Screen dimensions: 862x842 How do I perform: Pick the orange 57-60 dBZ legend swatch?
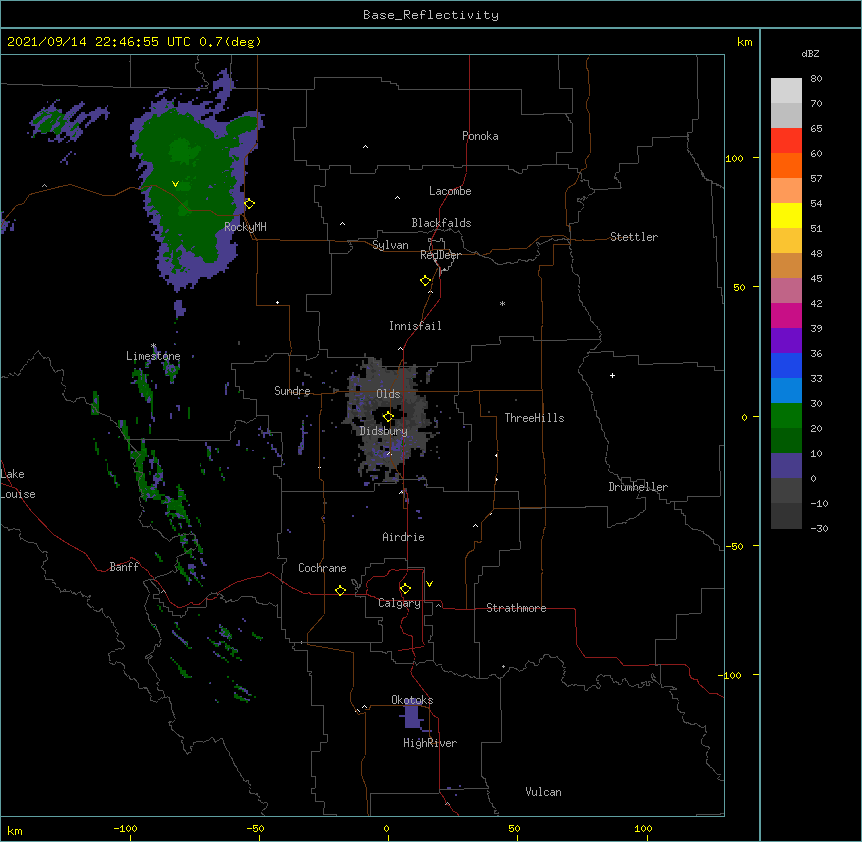[x=786, y=165]
